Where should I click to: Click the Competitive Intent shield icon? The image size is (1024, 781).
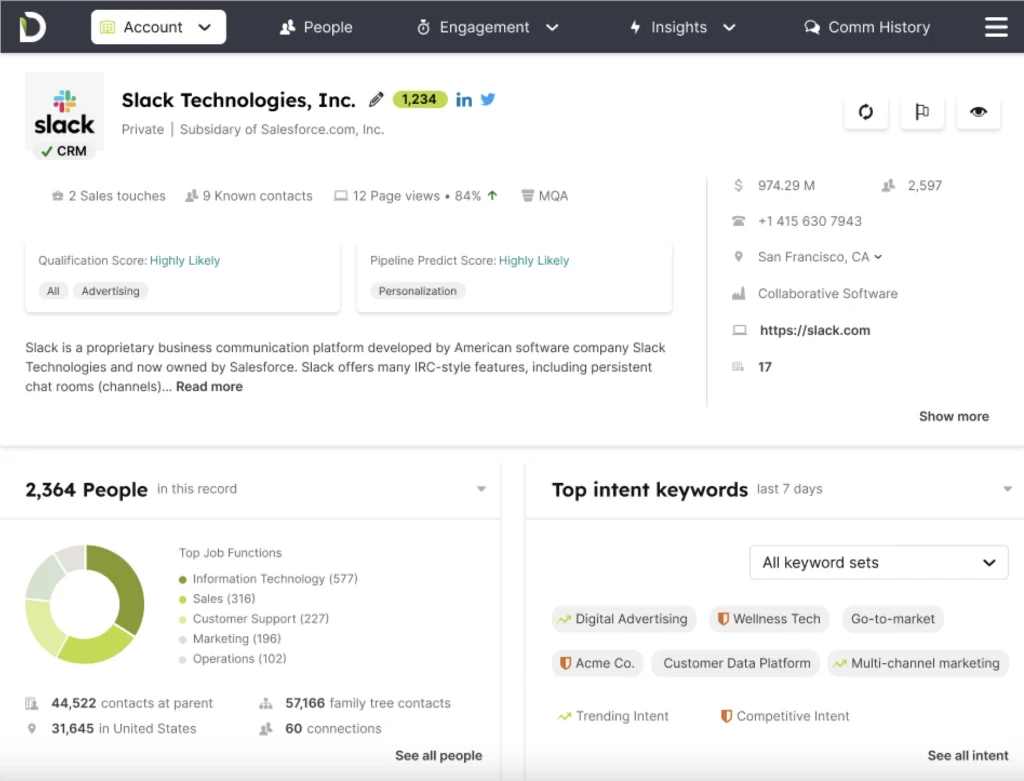[x=726, y=716]
